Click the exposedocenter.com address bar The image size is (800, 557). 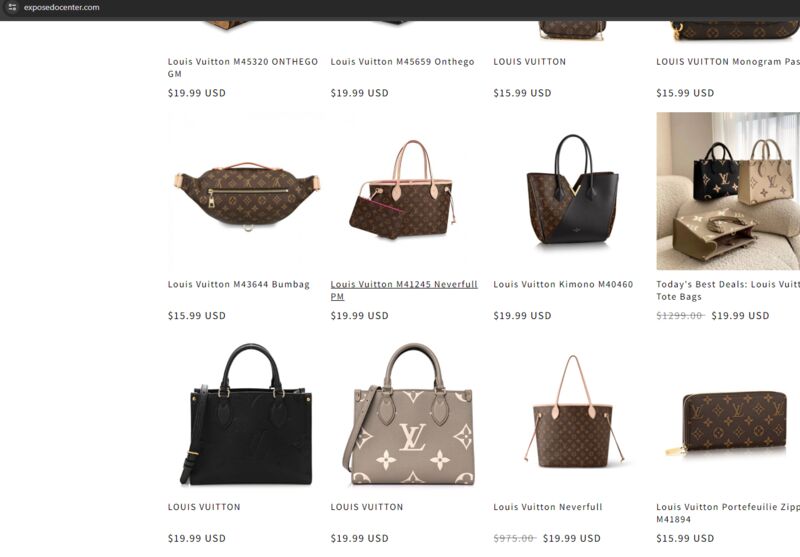62,7
